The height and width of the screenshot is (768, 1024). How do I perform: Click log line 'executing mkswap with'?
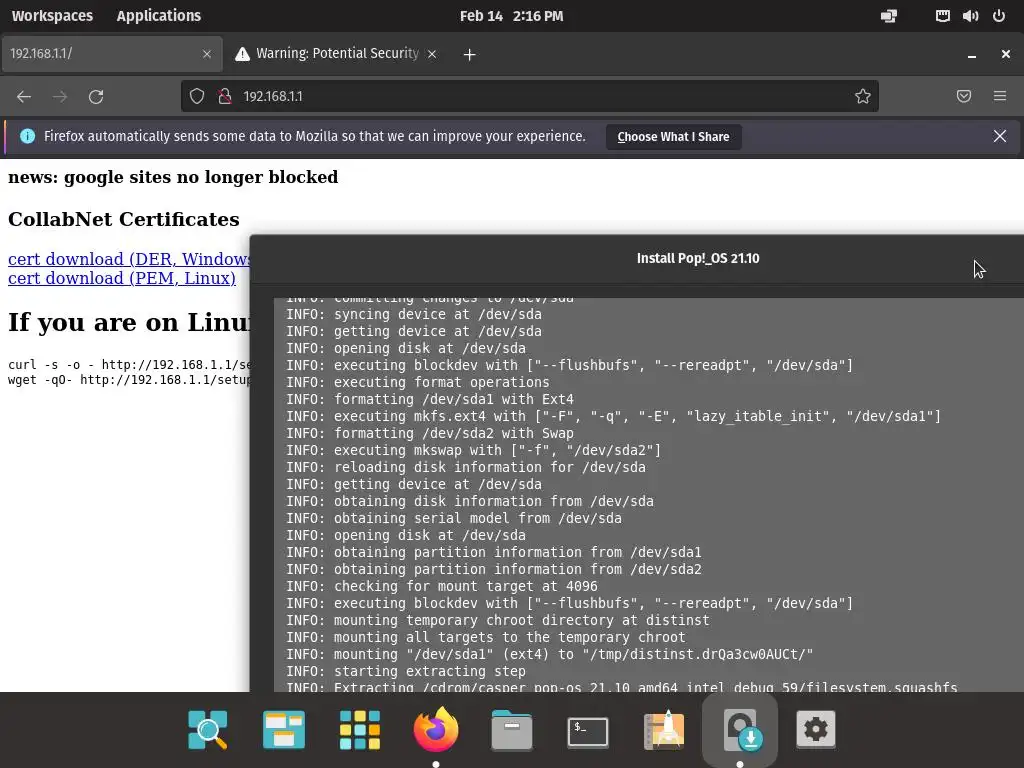coord(473,450)
